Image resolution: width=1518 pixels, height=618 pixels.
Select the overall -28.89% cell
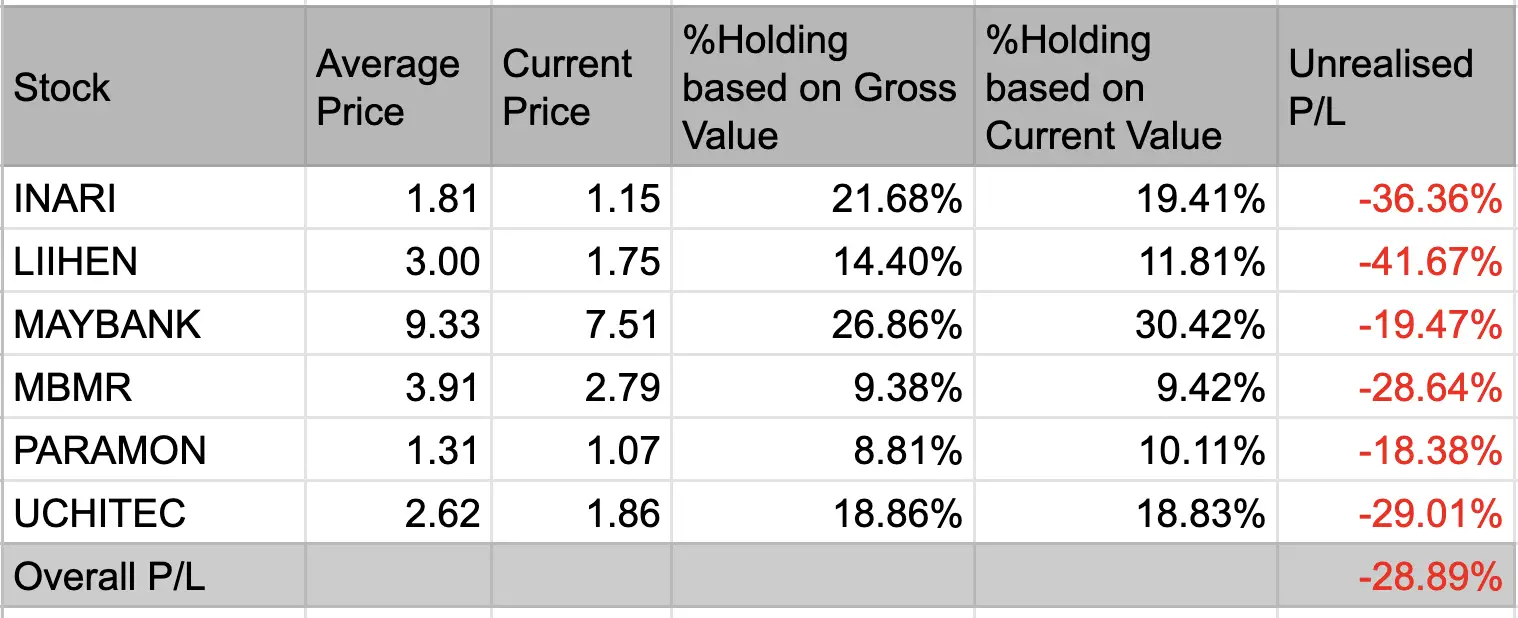tap(1398, 576)
